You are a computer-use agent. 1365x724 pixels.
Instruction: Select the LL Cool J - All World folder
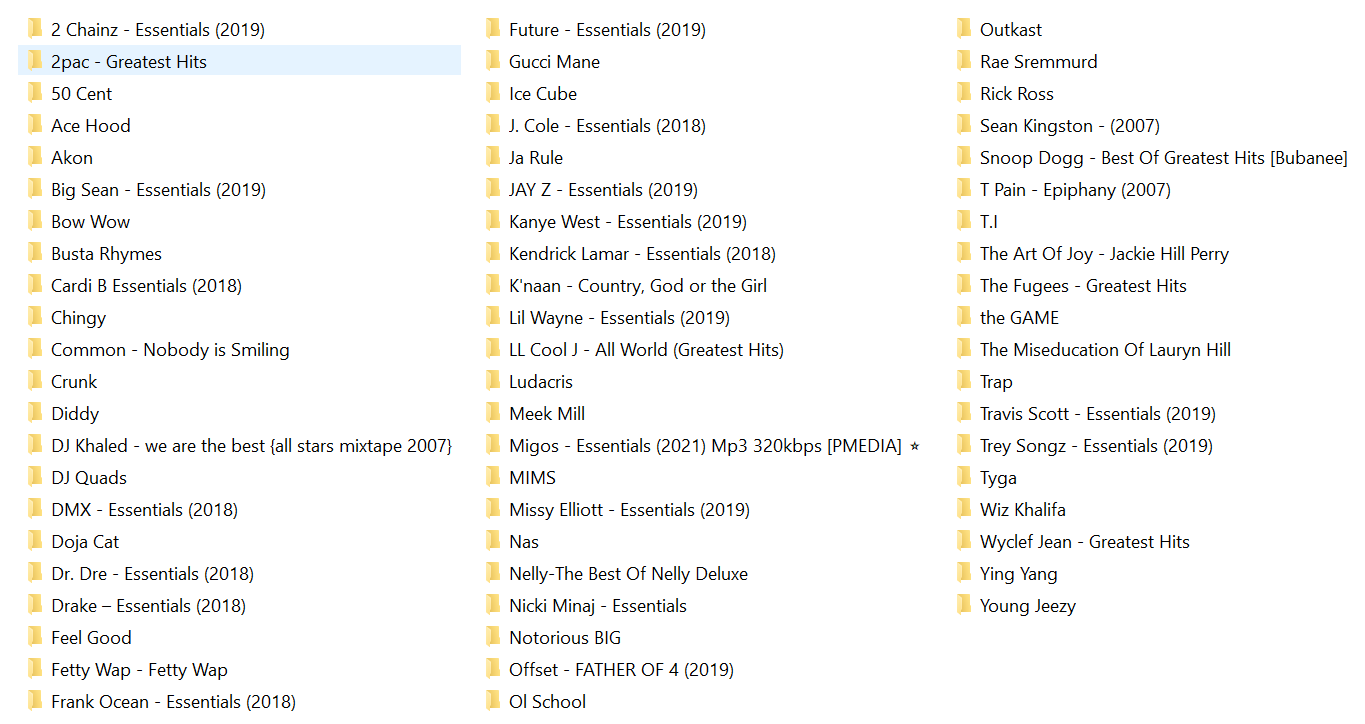point(645,349)
